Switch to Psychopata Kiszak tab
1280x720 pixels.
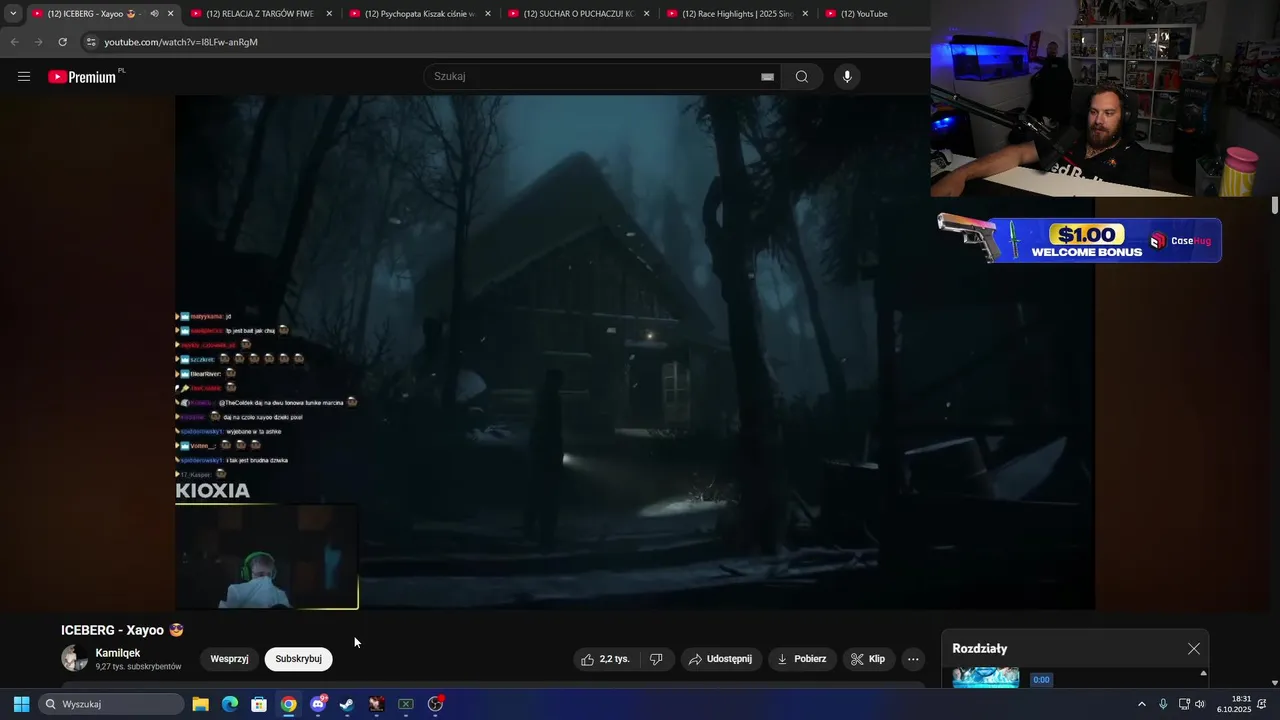pyautogui.click(x=419, y=14)
